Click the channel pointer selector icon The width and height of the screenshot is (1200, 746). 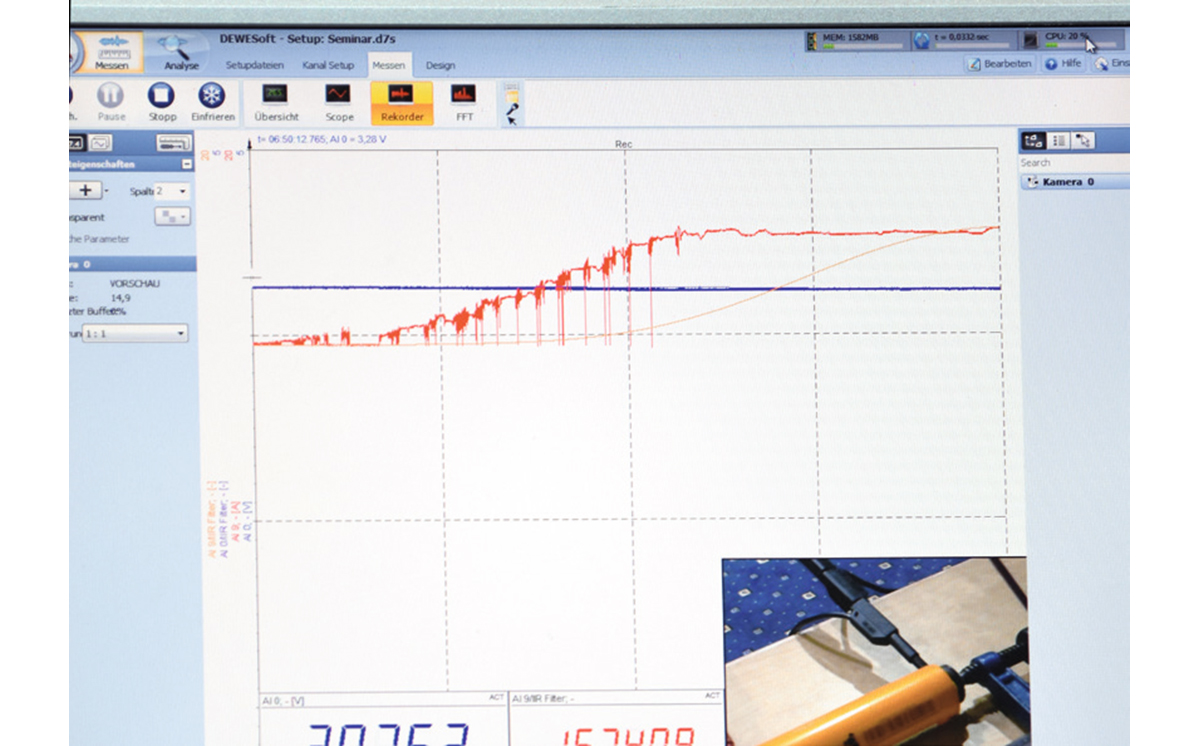[1083, 141]
